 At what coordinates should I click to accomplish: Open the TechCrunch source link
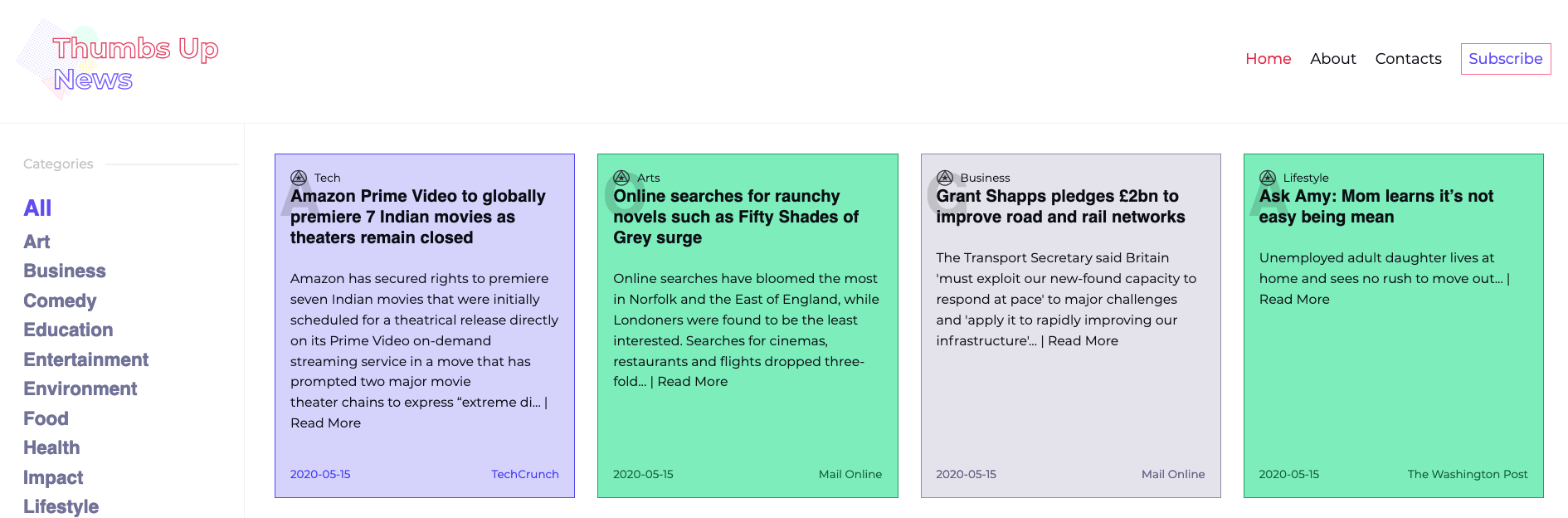(525, 474)
